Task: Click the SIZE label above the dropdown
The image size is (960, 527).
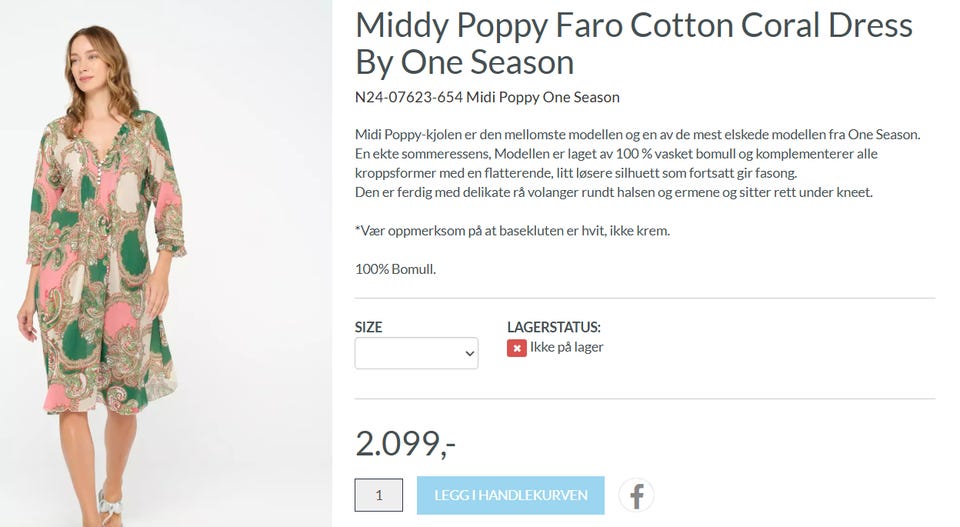Action: (x=368, y=327)
